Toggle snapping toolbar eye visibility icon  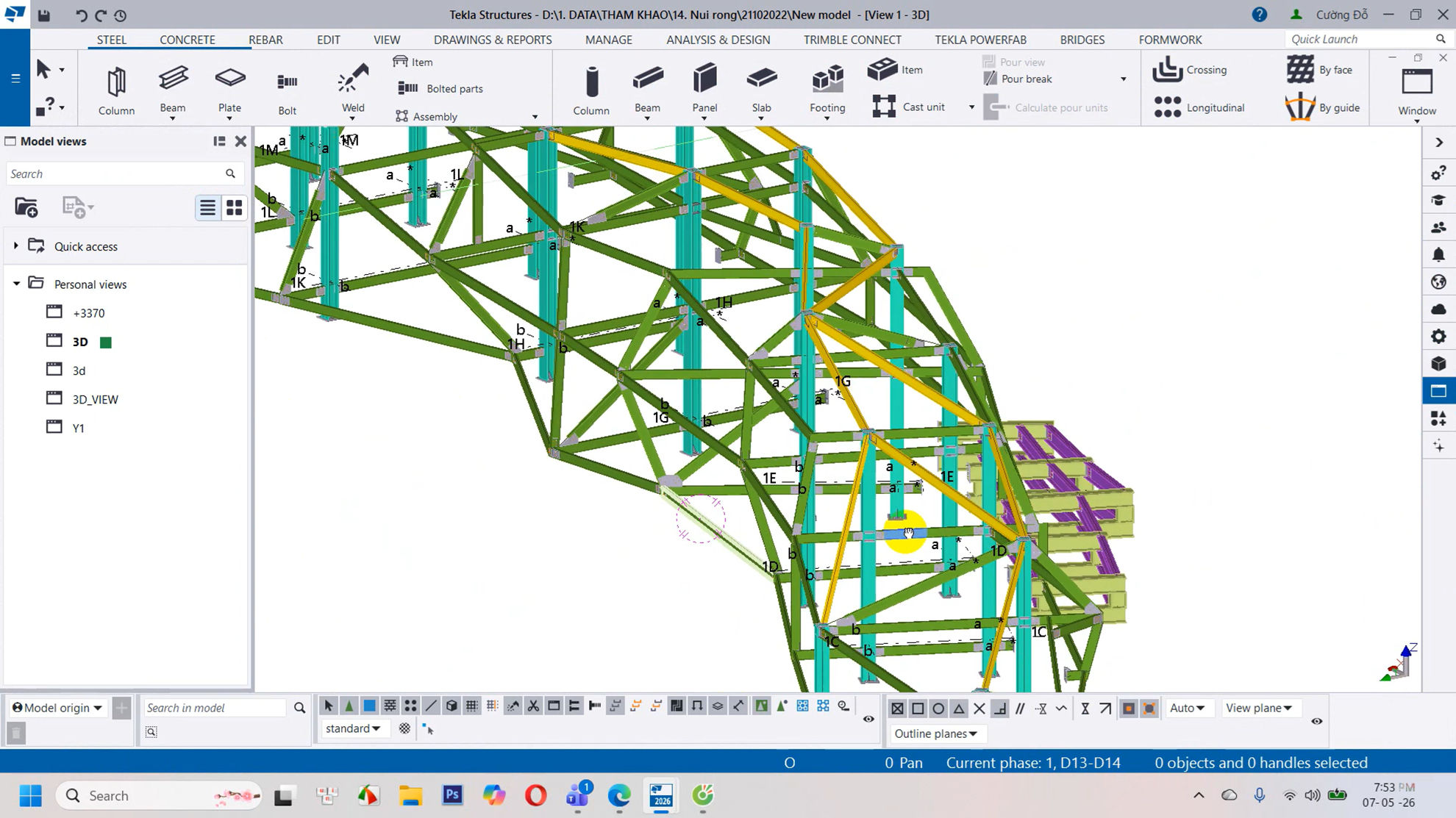pos(1317,721)
